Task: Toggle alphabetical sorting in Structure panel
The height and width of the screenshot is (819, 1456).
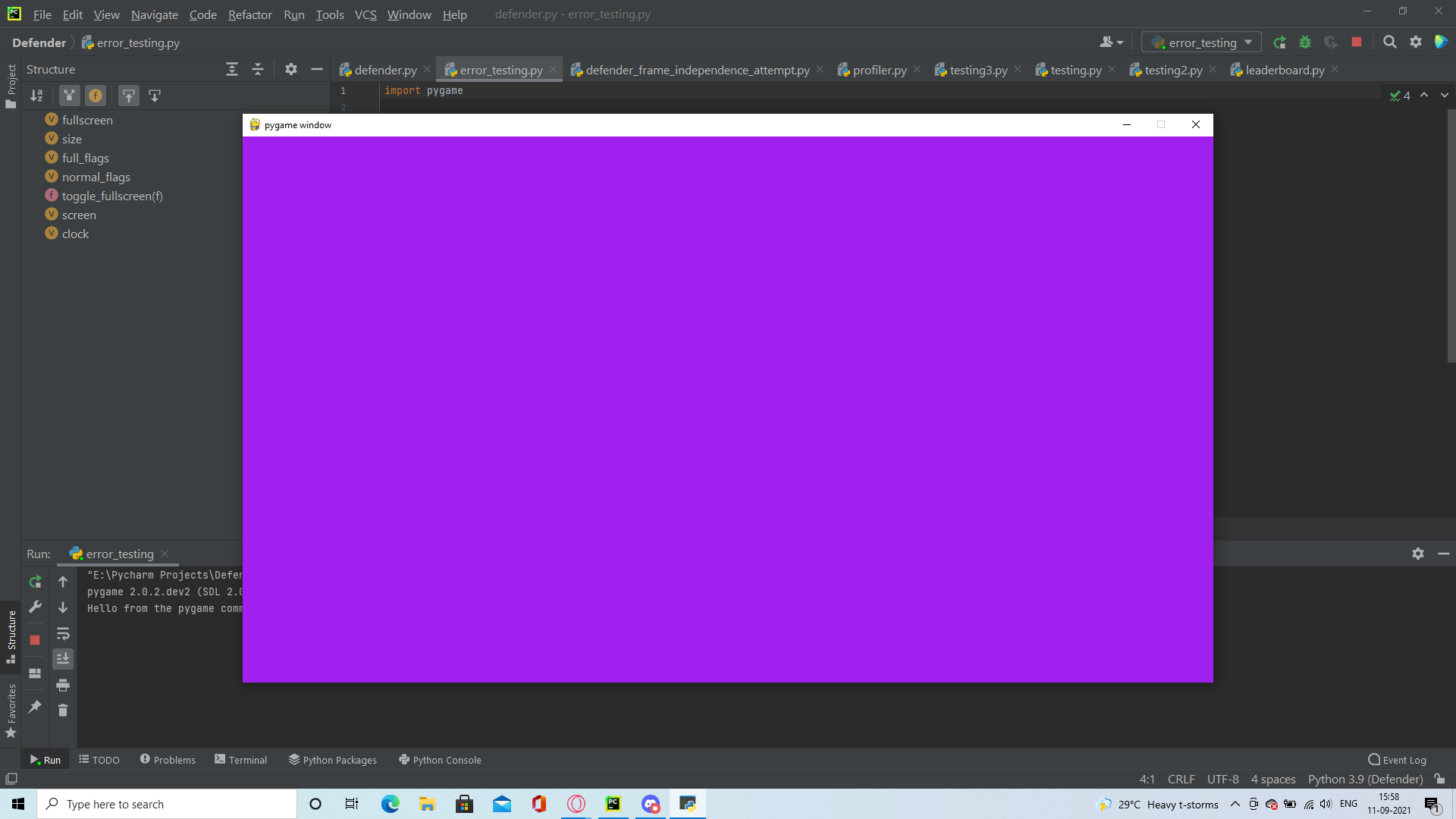Action: tap(36, 96)
